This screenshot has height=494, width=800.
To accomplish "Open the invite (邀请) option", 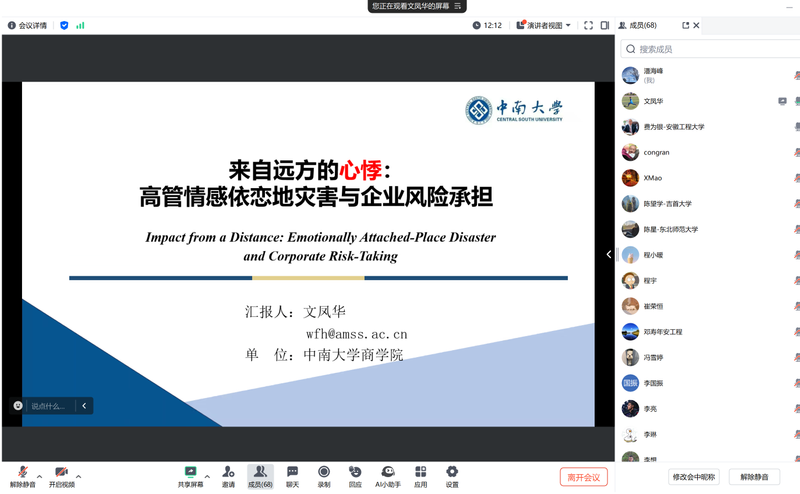I will [x=228, y=474].
